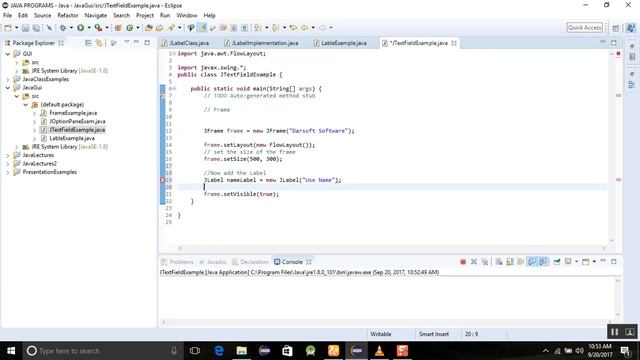
Task: Click the Save All icon in toolbar
Action: (x=36, y=28)
